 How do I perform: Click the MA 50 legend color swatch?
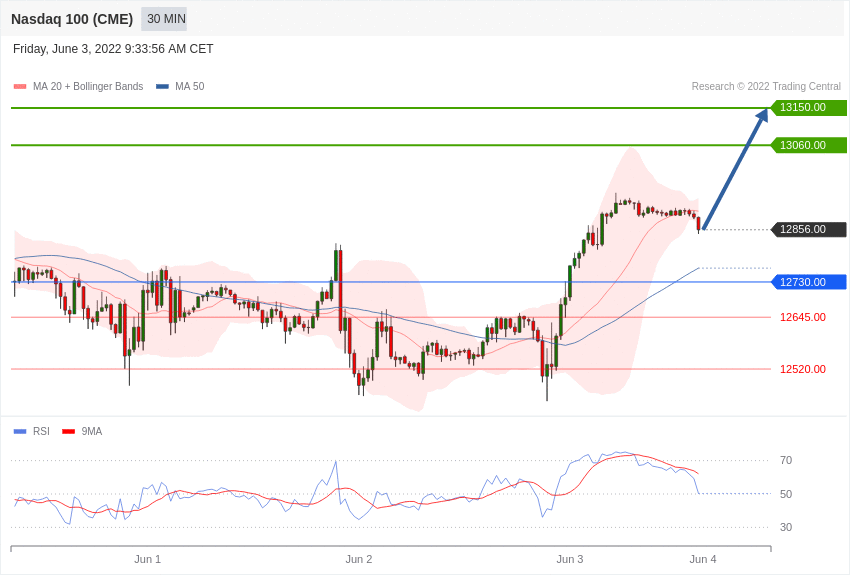[162, 86]
